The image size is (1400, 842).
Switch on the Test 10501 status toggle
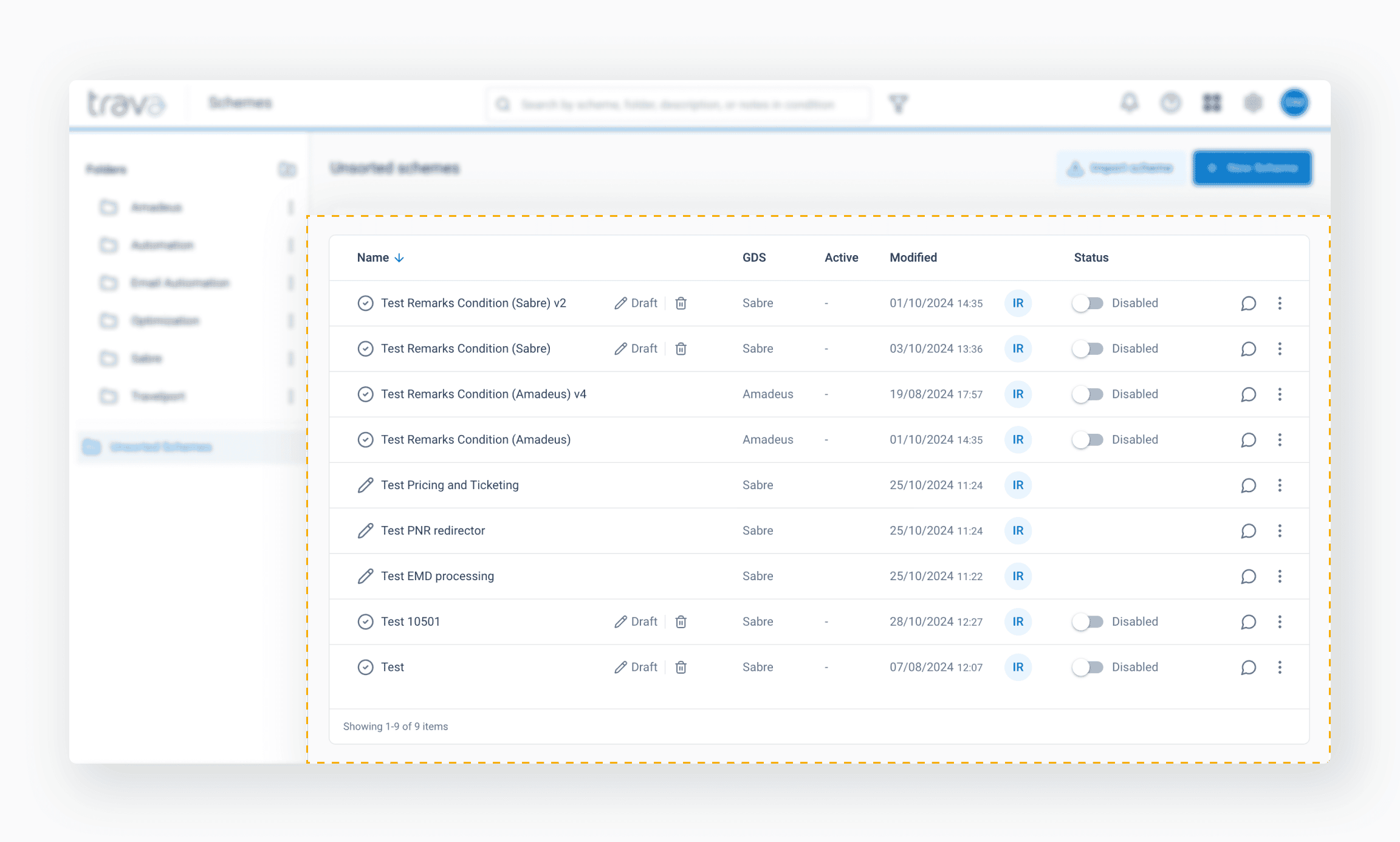1087,621
